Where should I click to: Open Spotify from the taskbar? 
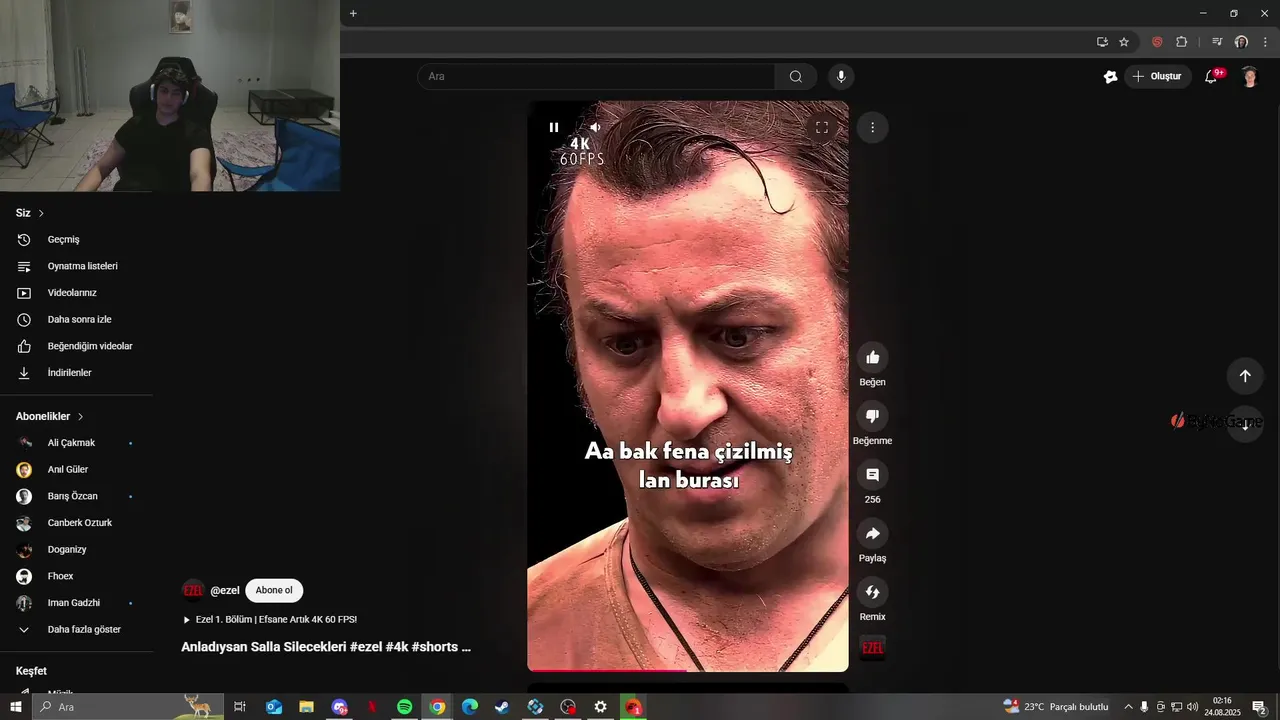click(x=404, y=707)
